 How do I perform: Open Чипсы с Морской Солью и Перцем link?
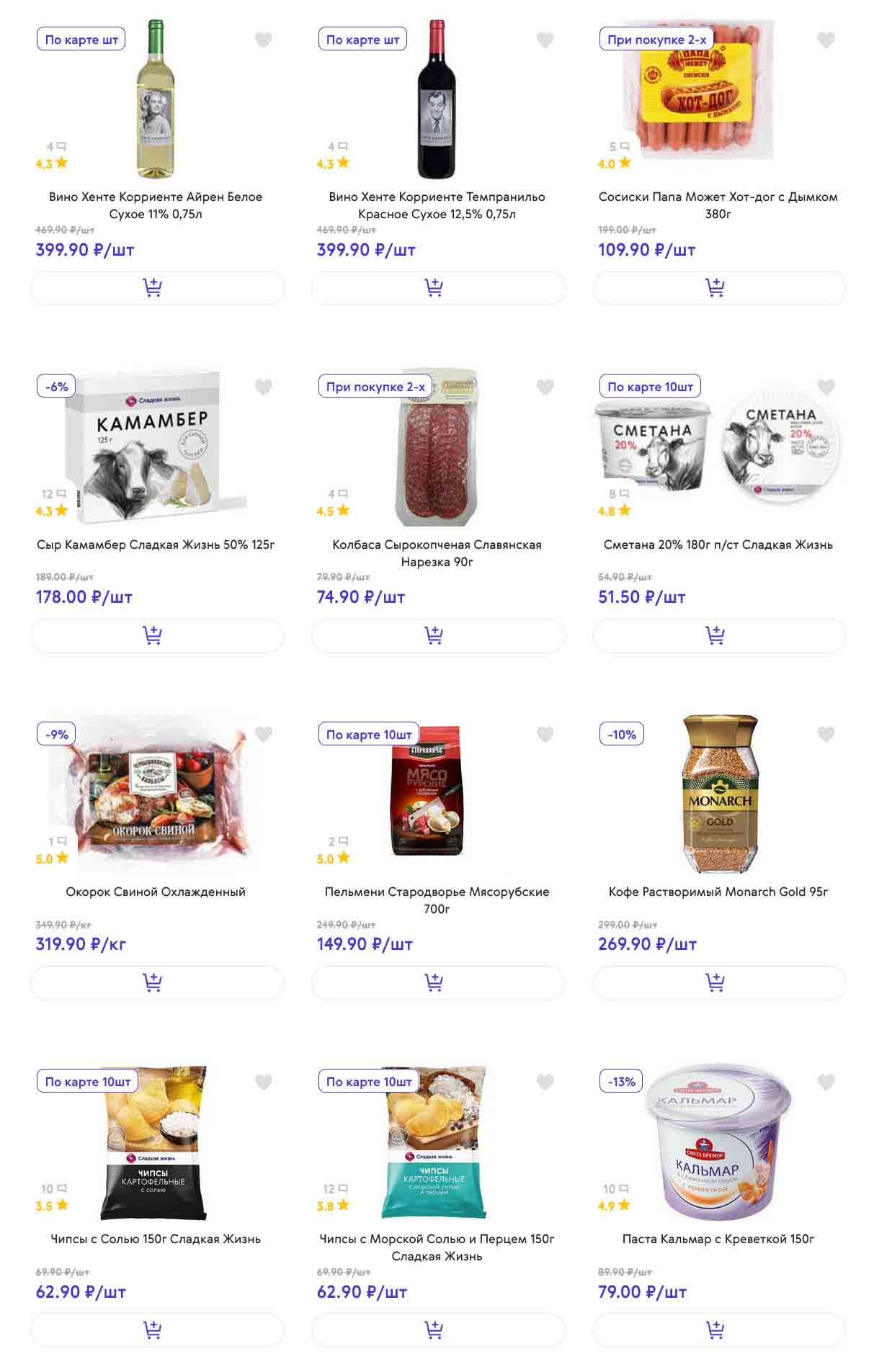437,1247
